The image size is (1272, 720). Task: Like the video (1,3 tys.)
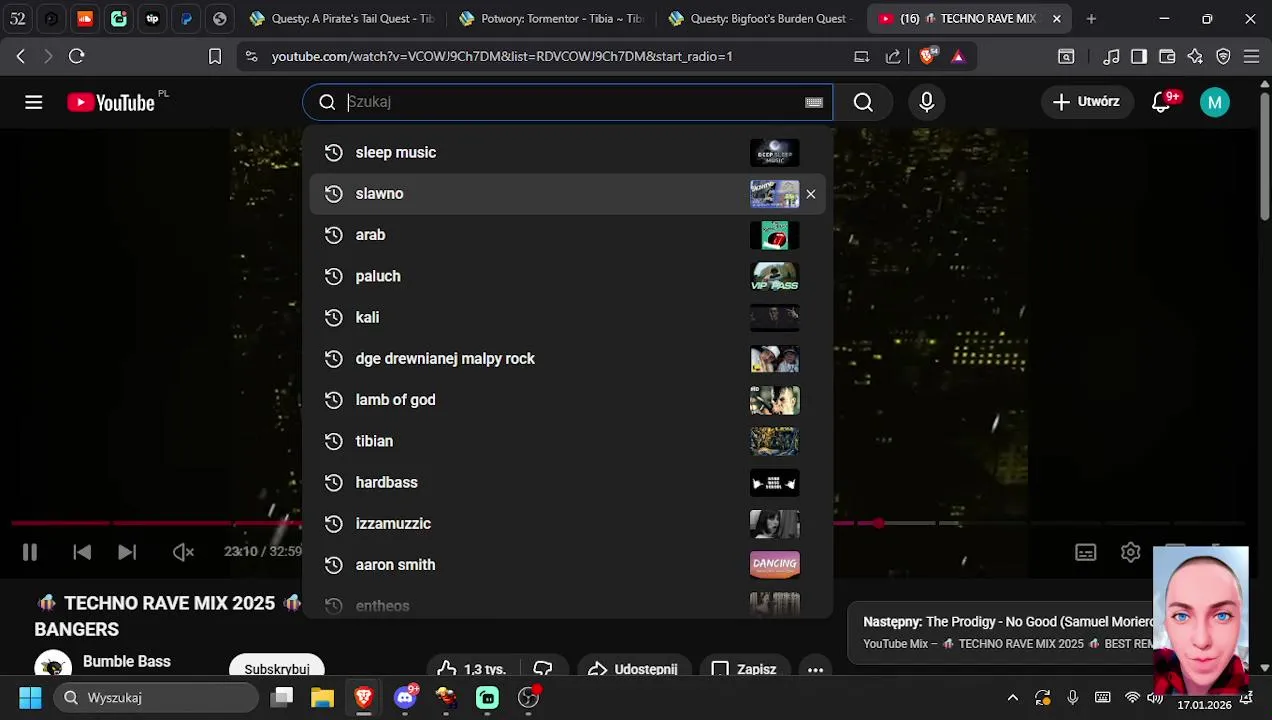[471, 669]
